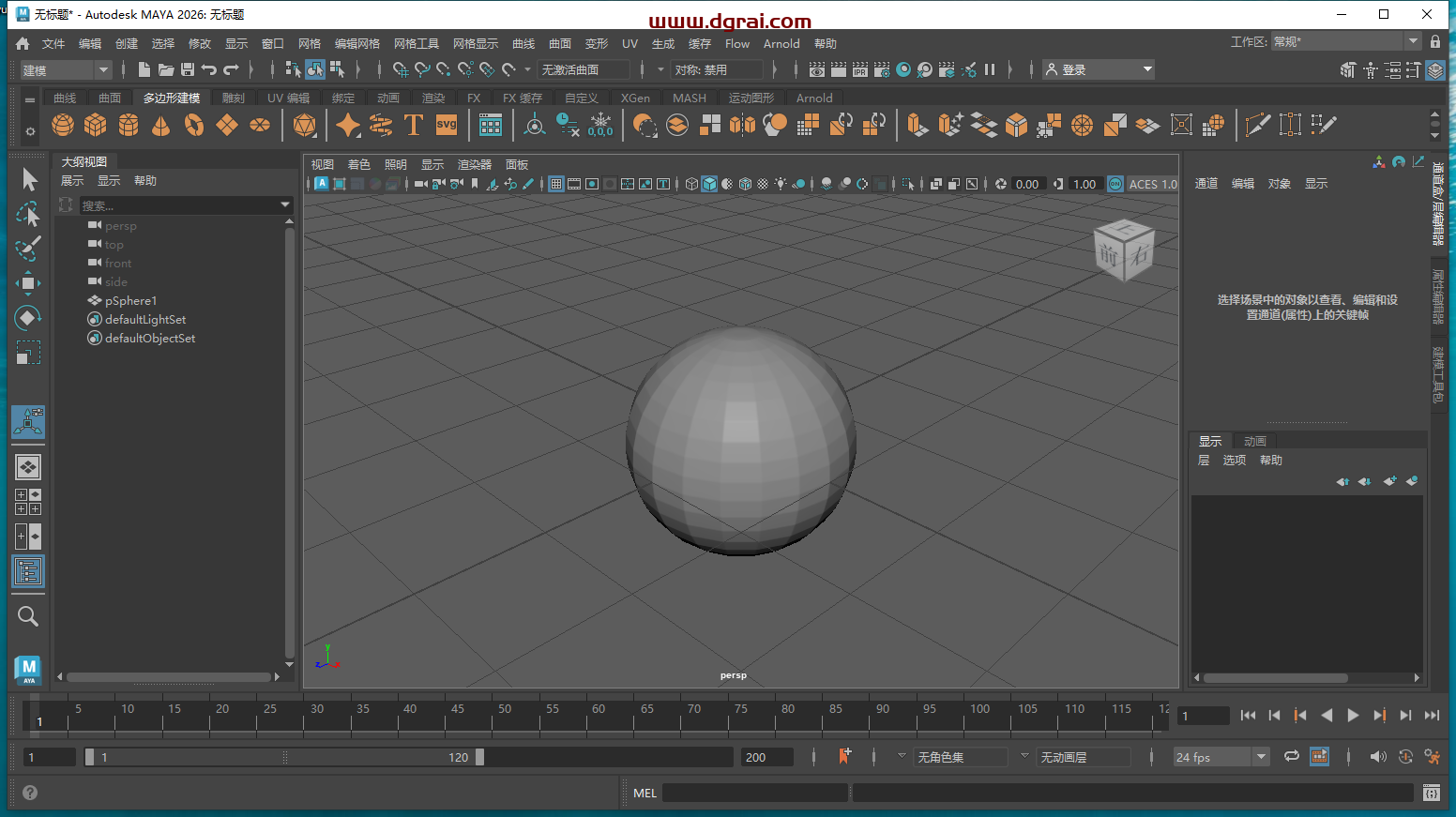Toggle ACES color management ON button
Screen dimensions: 1456x817
pos(1115,184)
